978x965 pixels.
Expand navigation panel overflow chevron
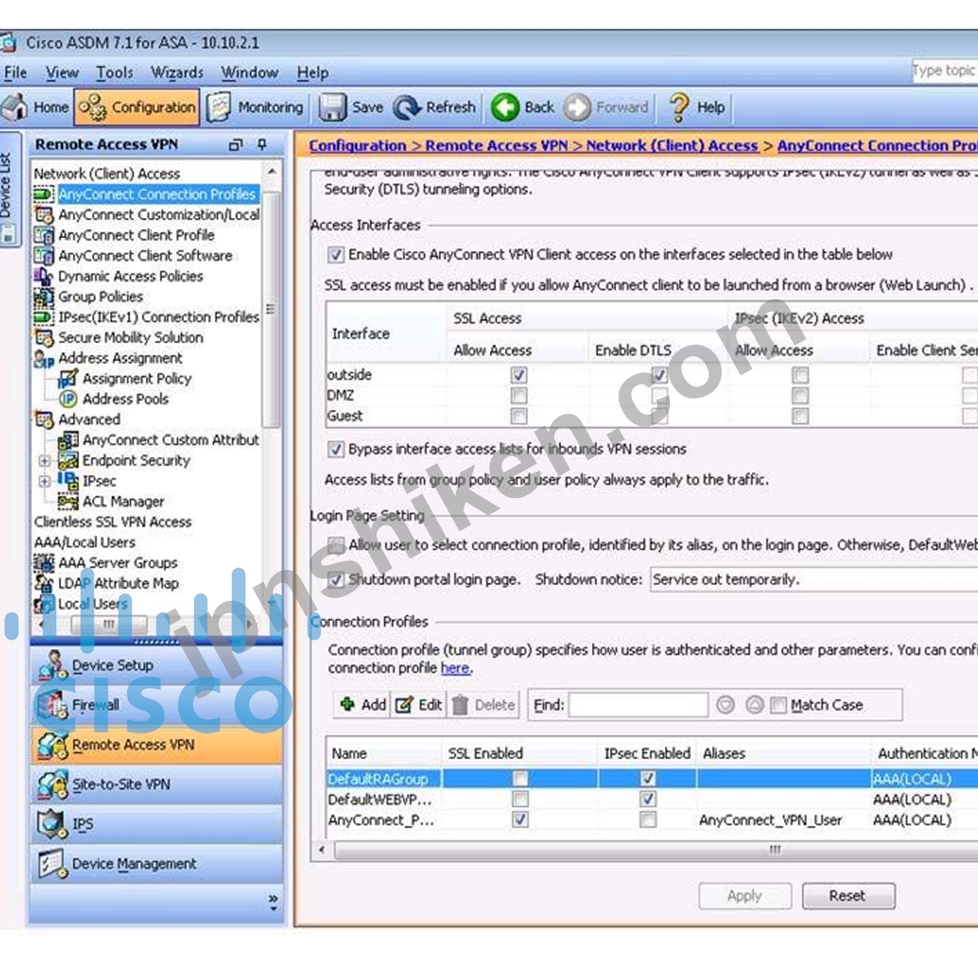tap(273, 902)
